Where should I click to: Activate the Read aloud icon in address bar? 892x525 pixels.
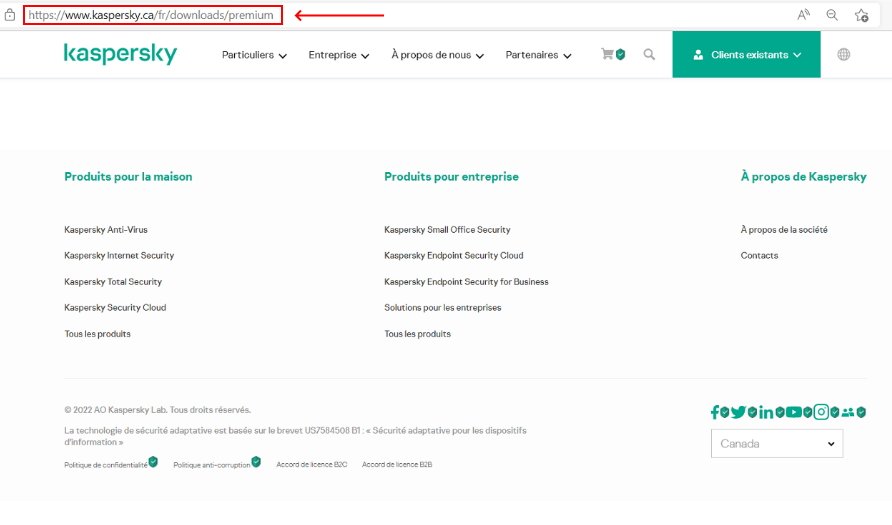803,15
